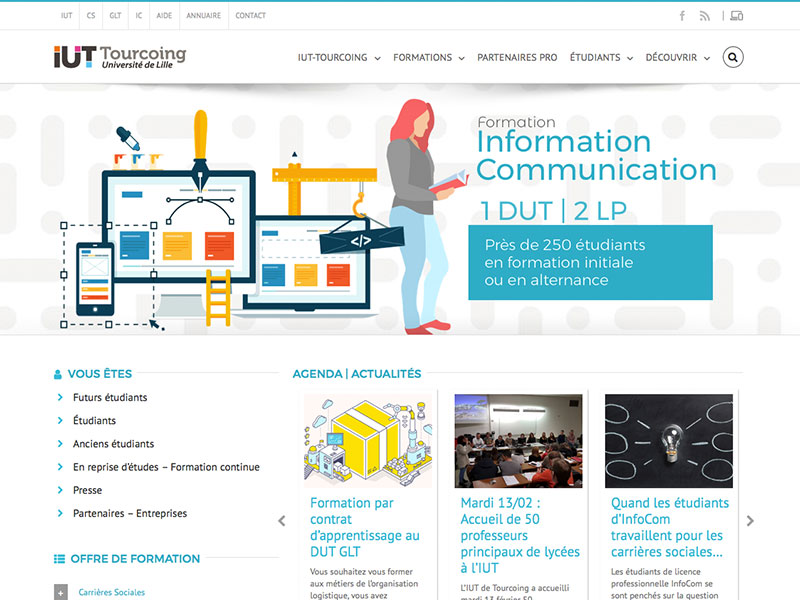Open the Carrières Sociales link

point(112,592)
